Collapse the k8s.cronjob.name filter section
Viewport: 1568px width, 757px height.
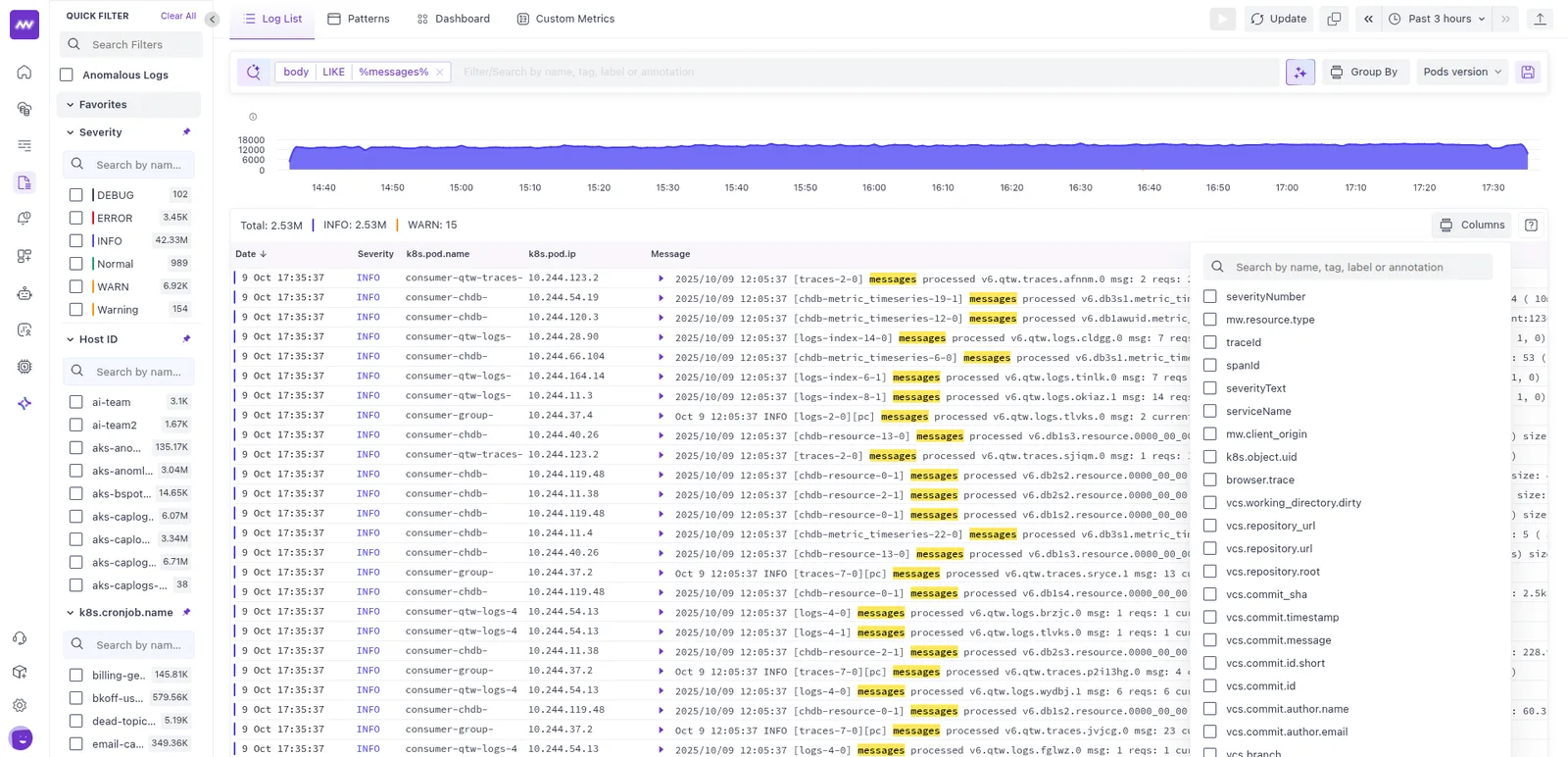point(71,613)
